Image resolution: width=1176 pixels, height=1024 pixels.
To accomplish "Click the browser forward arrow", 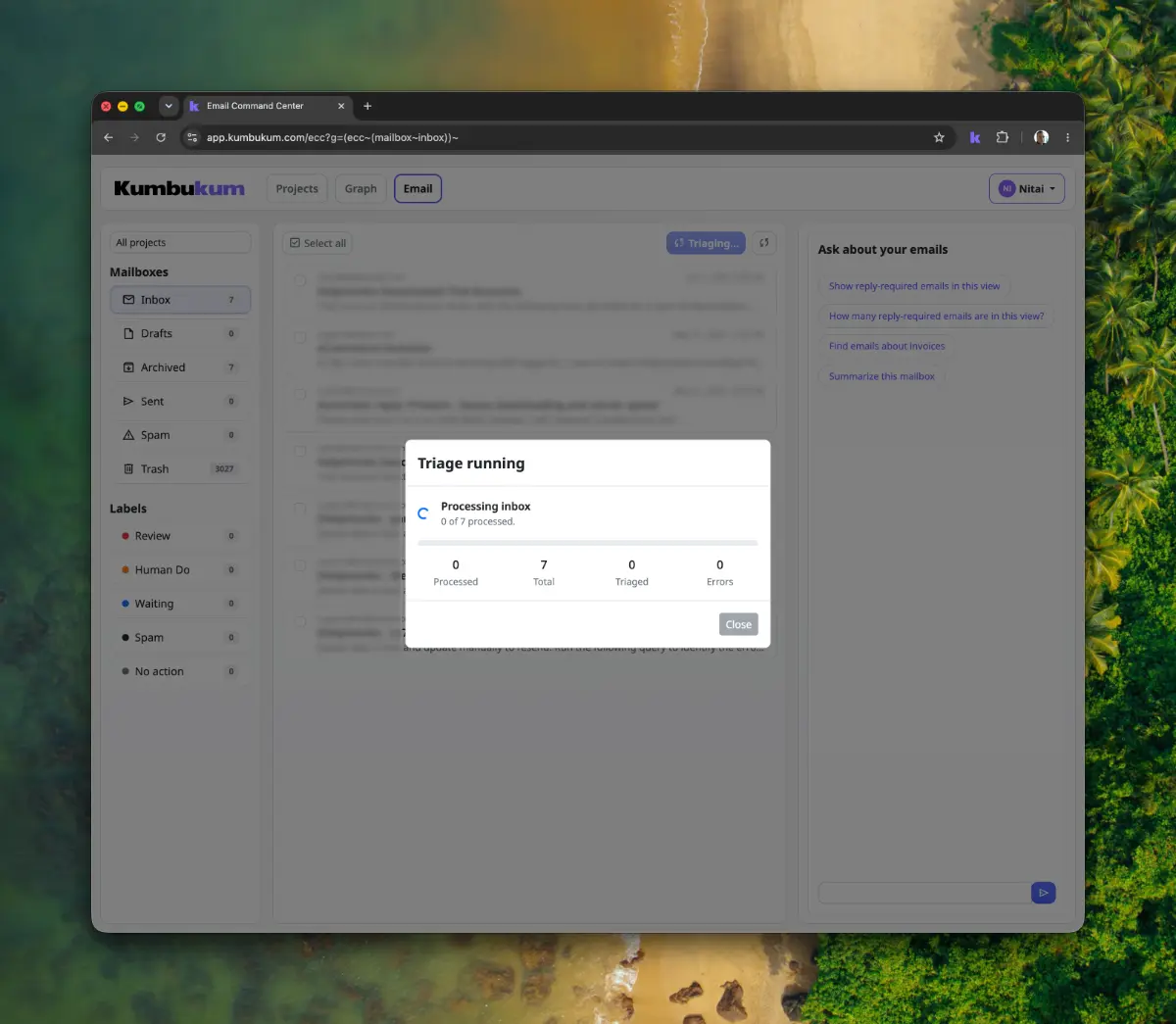I will click(134, 137).
